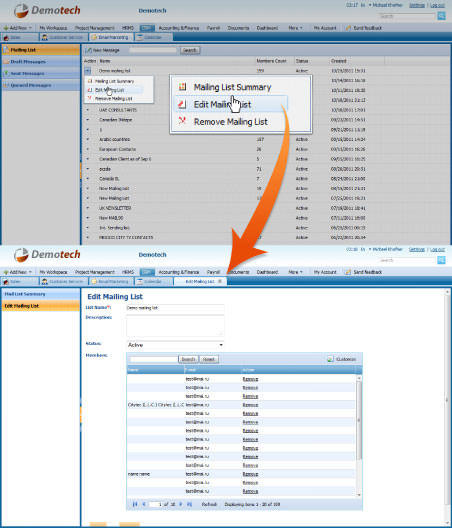The width and height of the screenshot is (452, 528).
Task: Open Sent Messages in the sidebar
Action: (41, 73)
